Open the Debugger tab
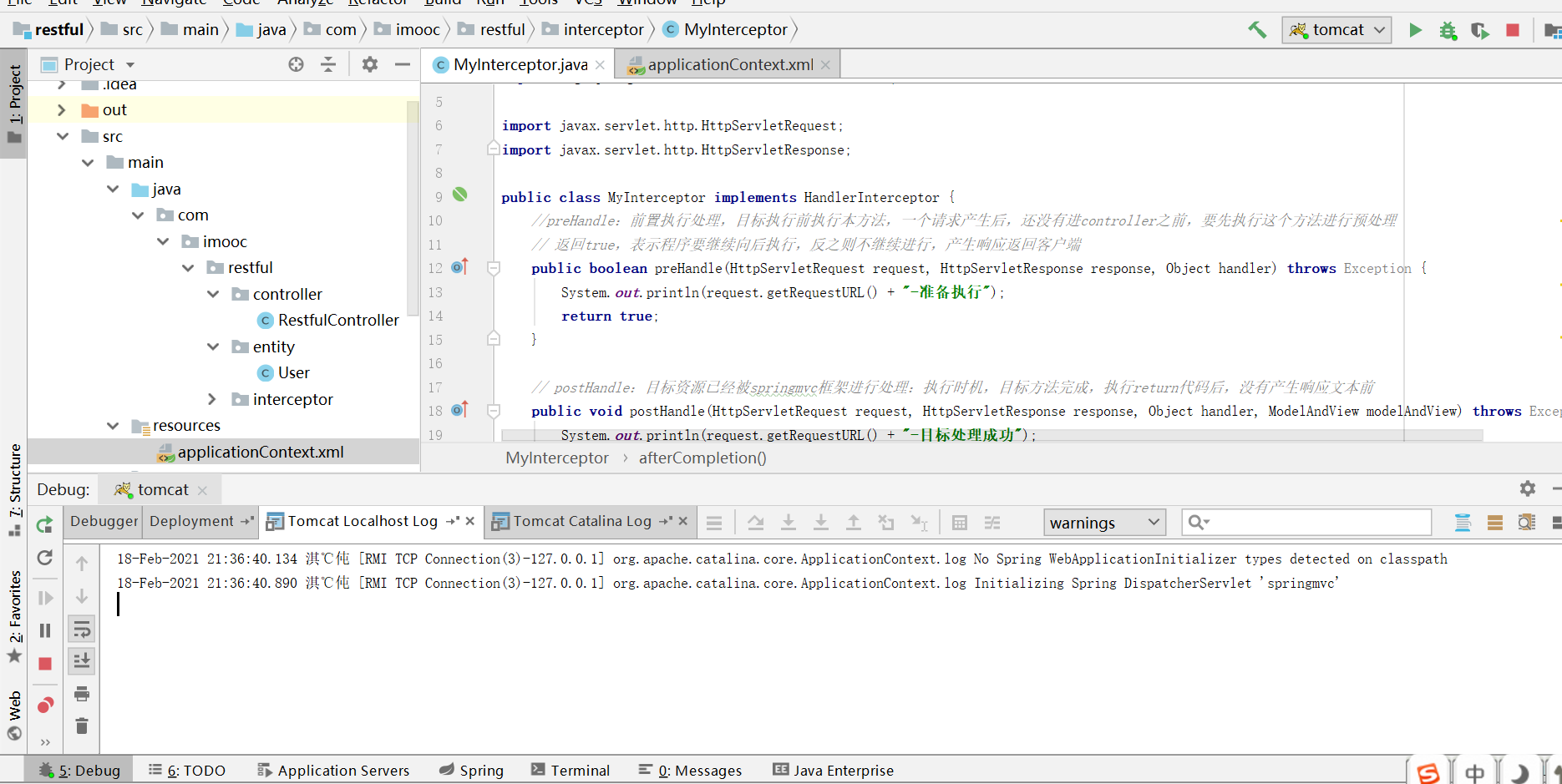This screenshot has height=784, width=1562. click(x=104, y=521)
